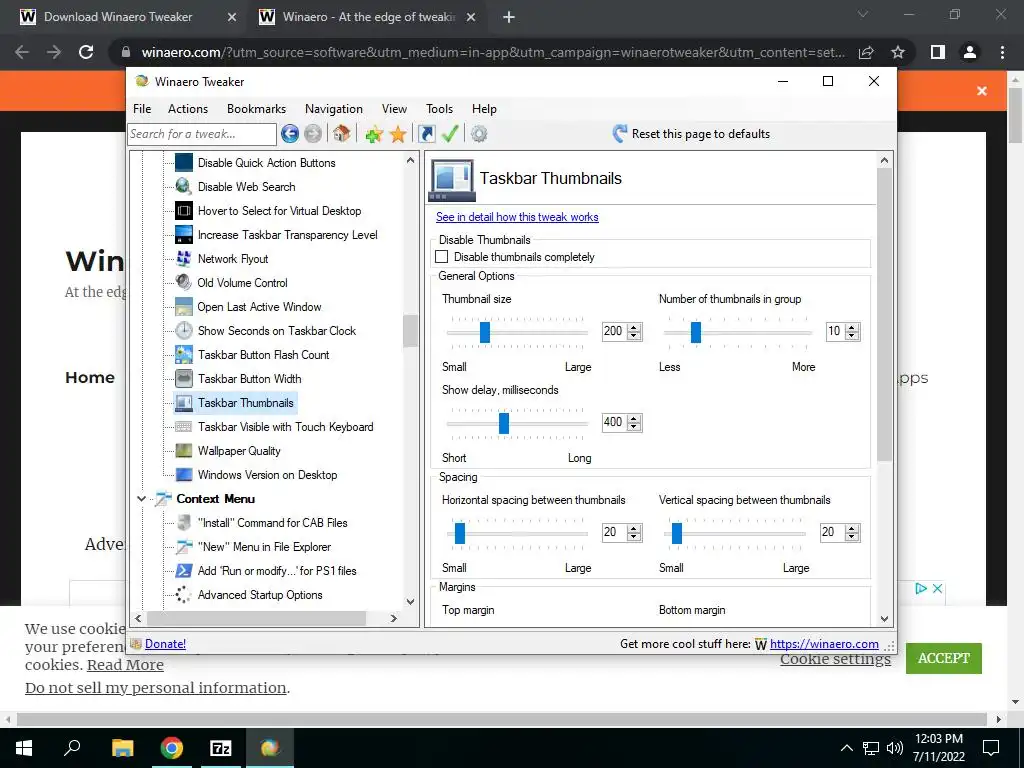Click Reset this page to defaults

coord(692,134)
